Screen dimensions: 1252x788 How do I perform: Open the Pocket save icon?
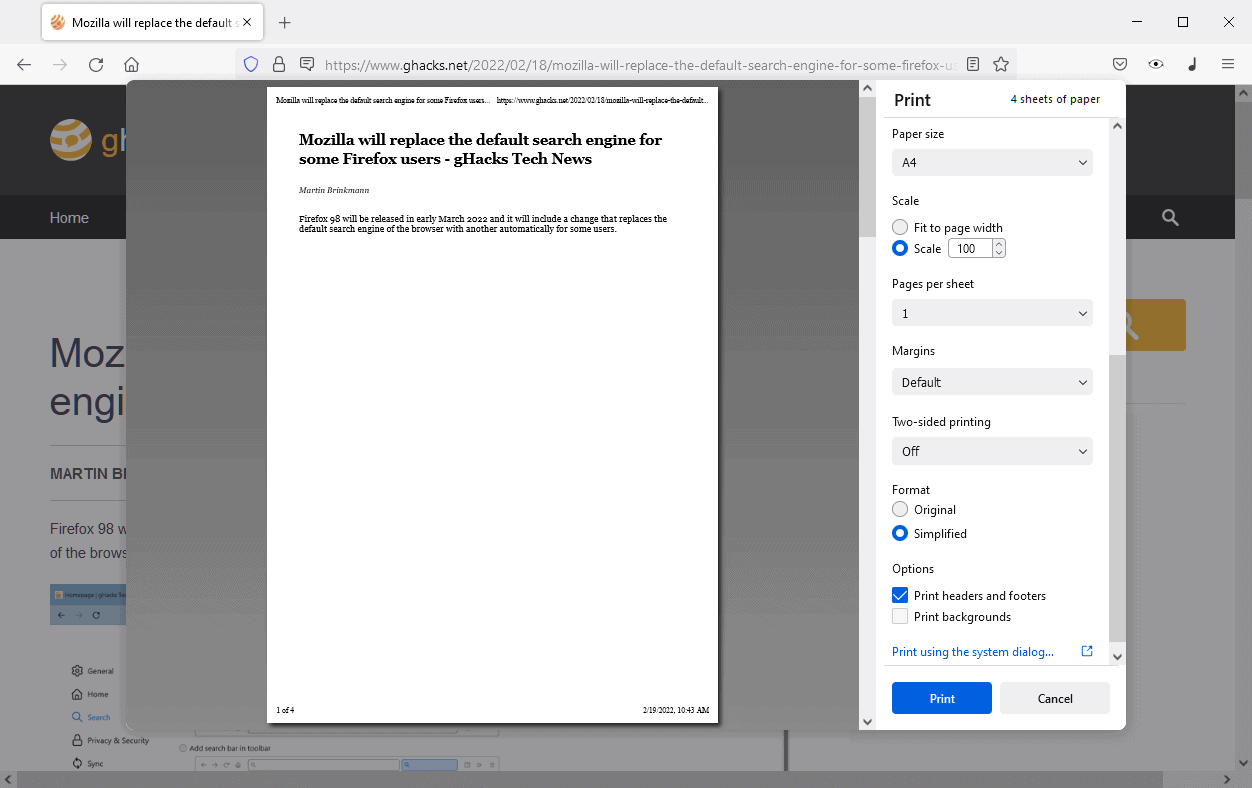pyautogui.click(x=1120, y=64)
